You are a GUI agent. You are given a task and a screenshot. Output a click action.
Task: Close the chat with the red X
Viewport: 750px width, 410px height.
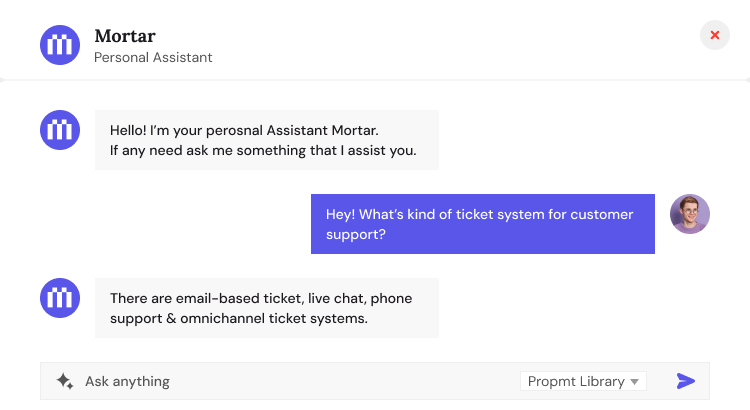click(x=714, y=35)
